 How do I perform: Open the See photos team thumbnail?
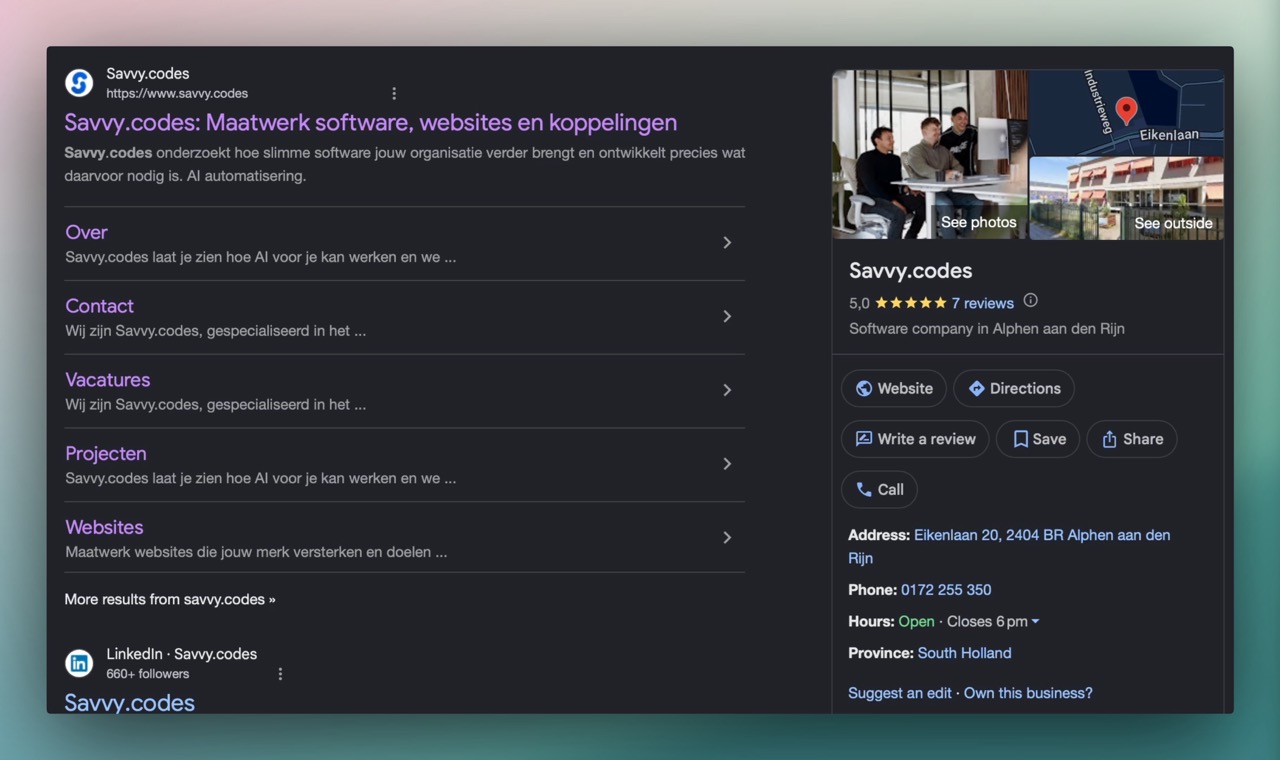tap(930, 154)
